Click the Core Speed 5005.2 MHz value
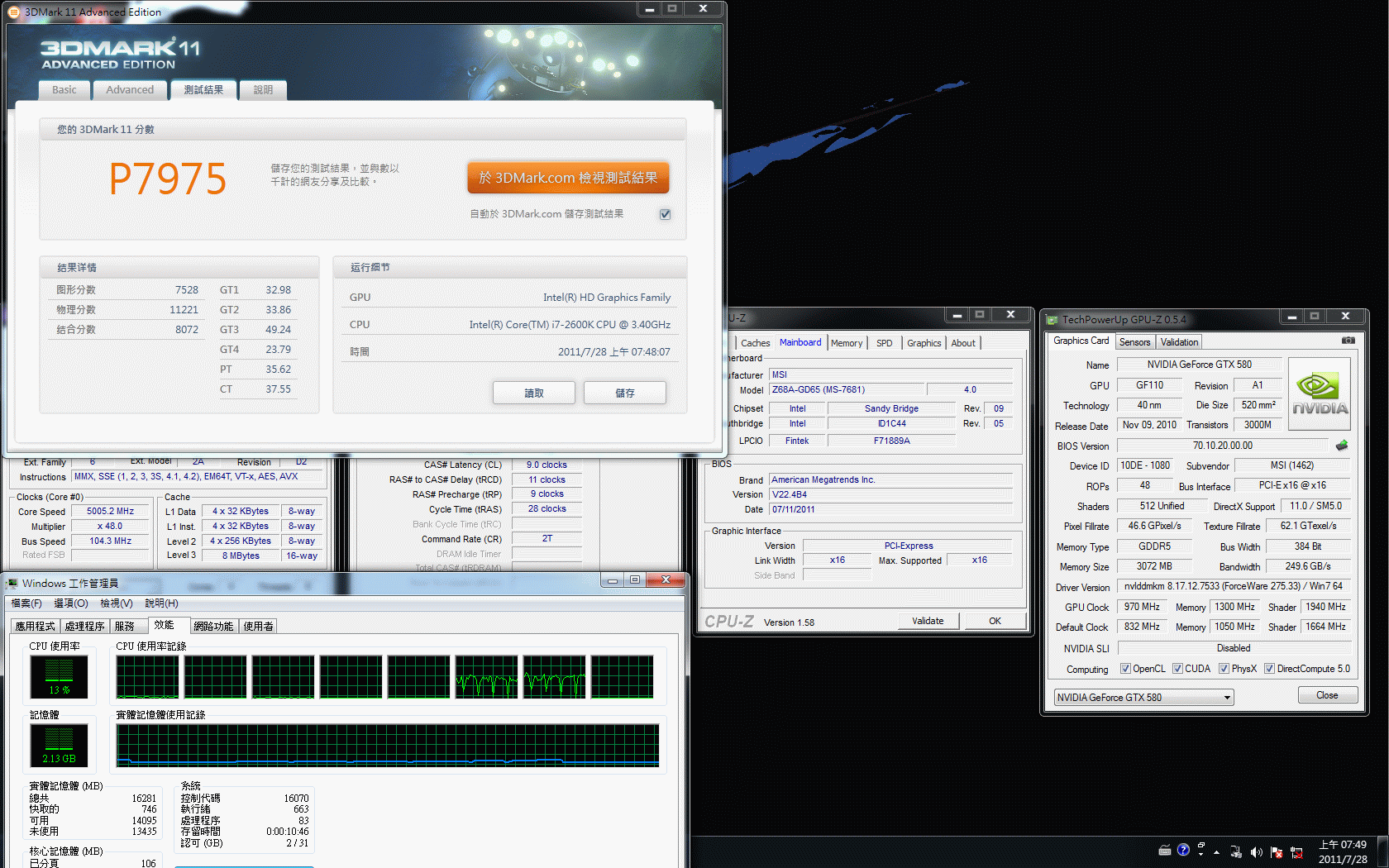Image resolution: width=1389 pixels, height=868 pixels. 110,512
